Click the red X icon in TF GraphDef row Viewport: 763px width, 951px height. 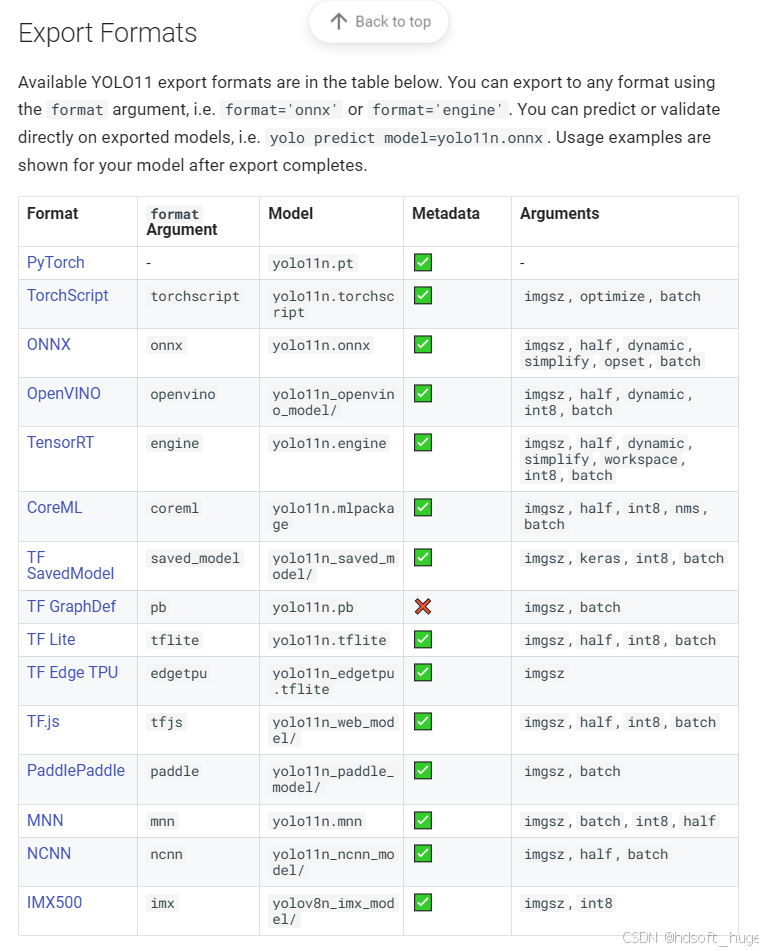point(423,607)
